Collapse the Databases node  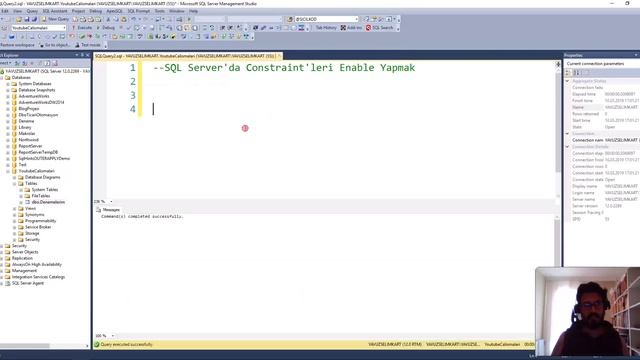click(2, 78)
